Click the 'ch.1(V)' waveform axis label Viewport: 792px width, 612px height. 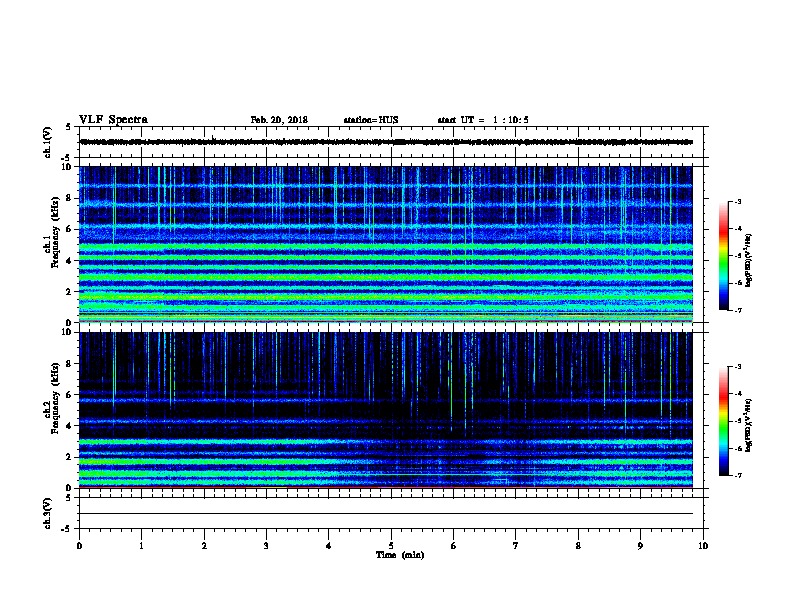click(48, 142)
